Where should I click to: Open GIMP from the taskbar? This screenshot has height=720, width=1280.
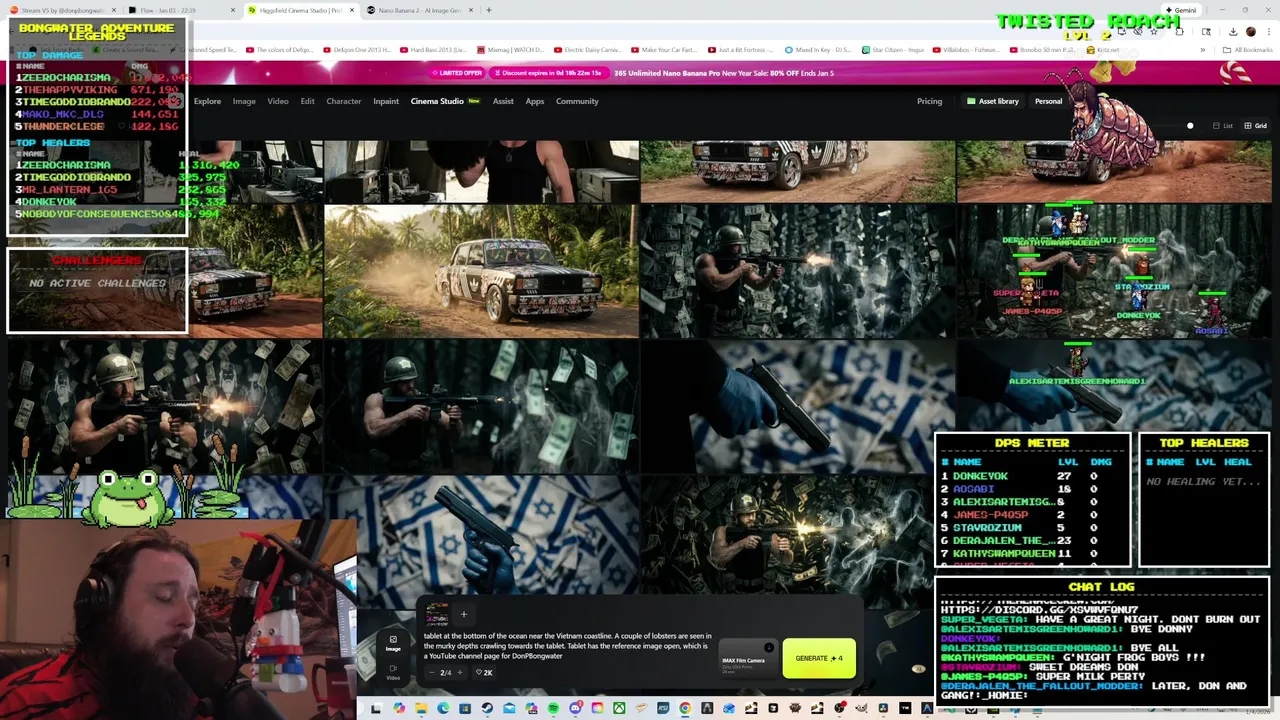point(861,708)
